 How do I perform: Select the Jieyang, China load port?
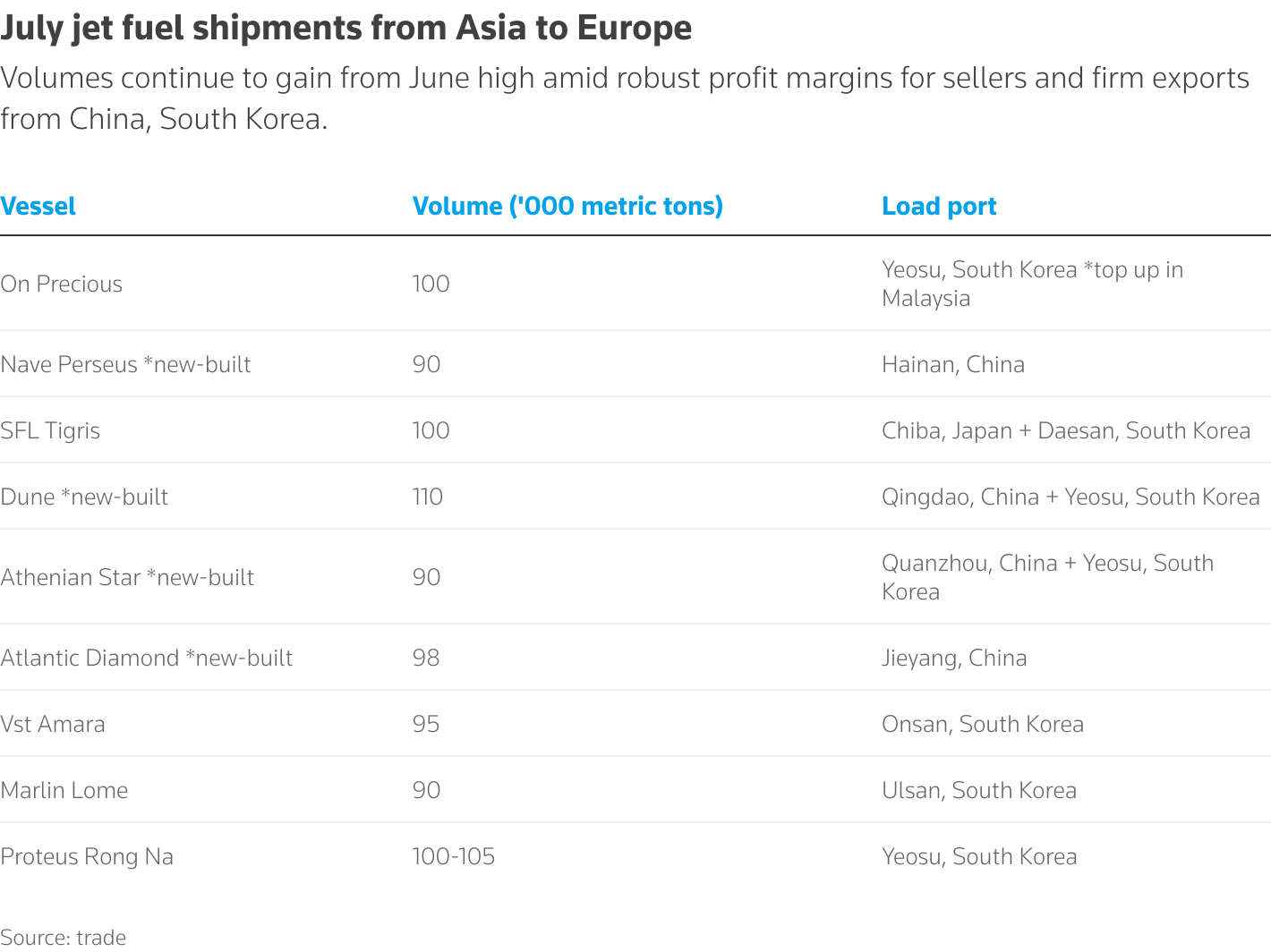click(954, 659)
